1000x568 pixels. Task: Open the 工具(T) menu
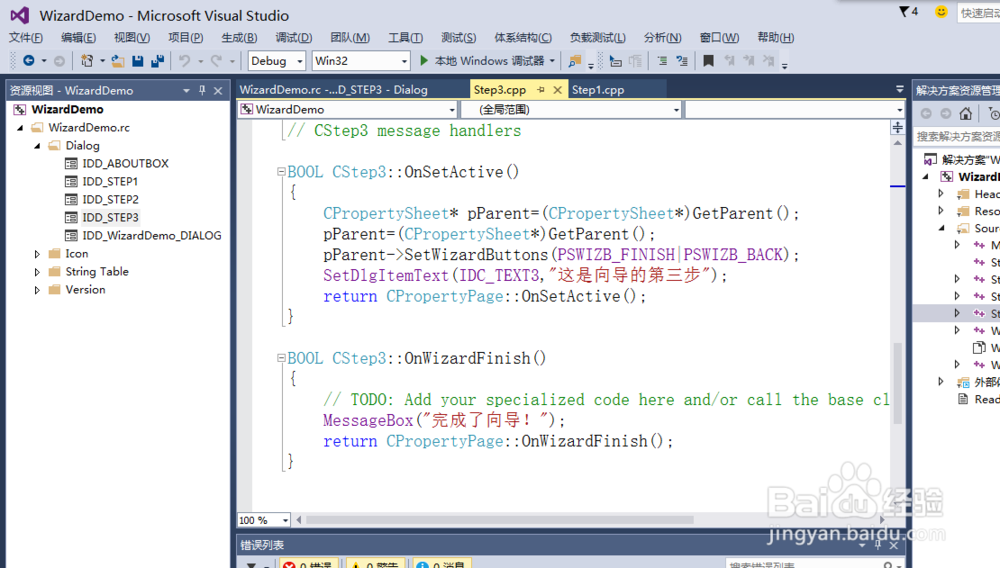(x=406, y=38)
